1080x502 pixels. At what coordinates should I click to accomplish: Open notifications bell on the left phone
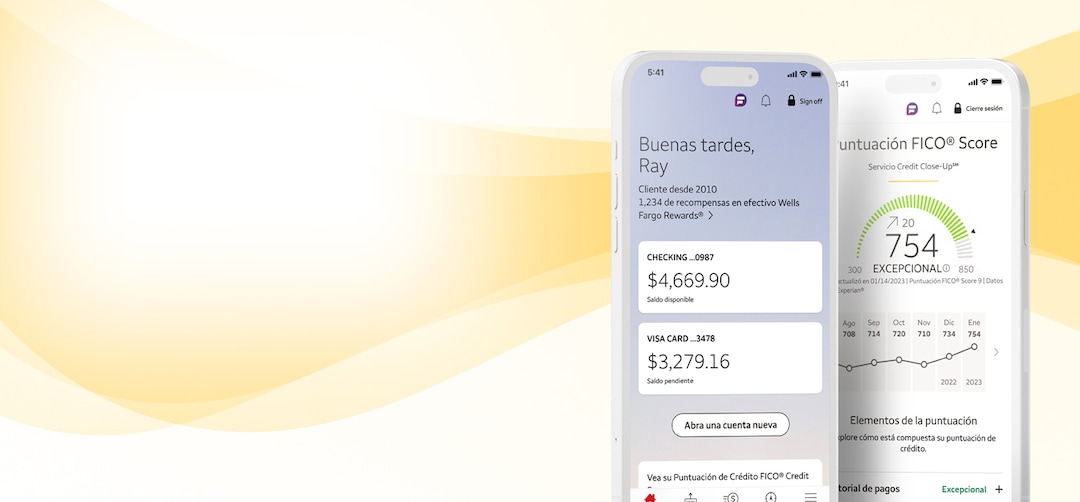(765, 101)
